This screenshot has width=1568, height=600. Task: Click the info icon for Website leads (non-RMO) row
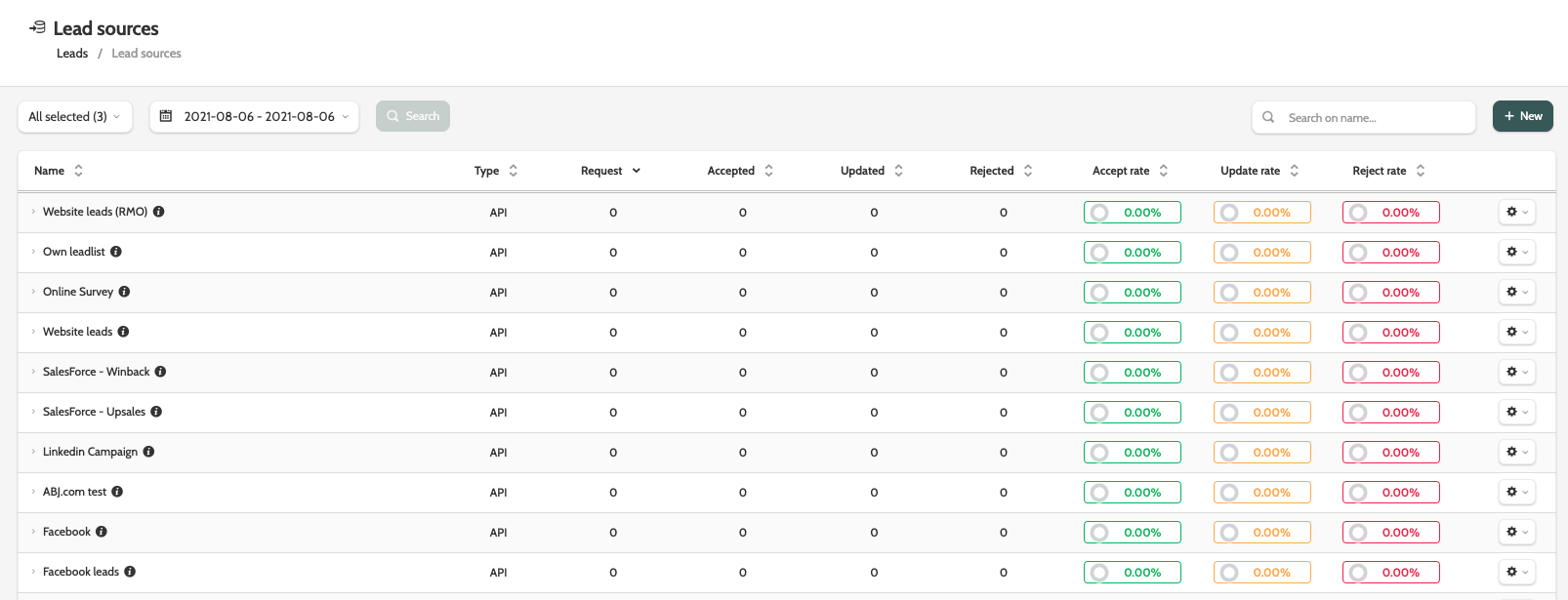[123, 332]
